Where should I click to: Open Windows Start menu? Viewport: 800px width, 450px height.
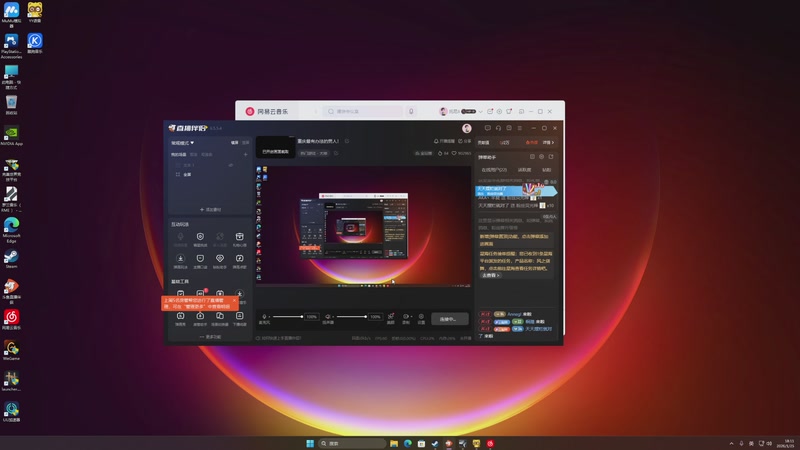click(310, 443)
